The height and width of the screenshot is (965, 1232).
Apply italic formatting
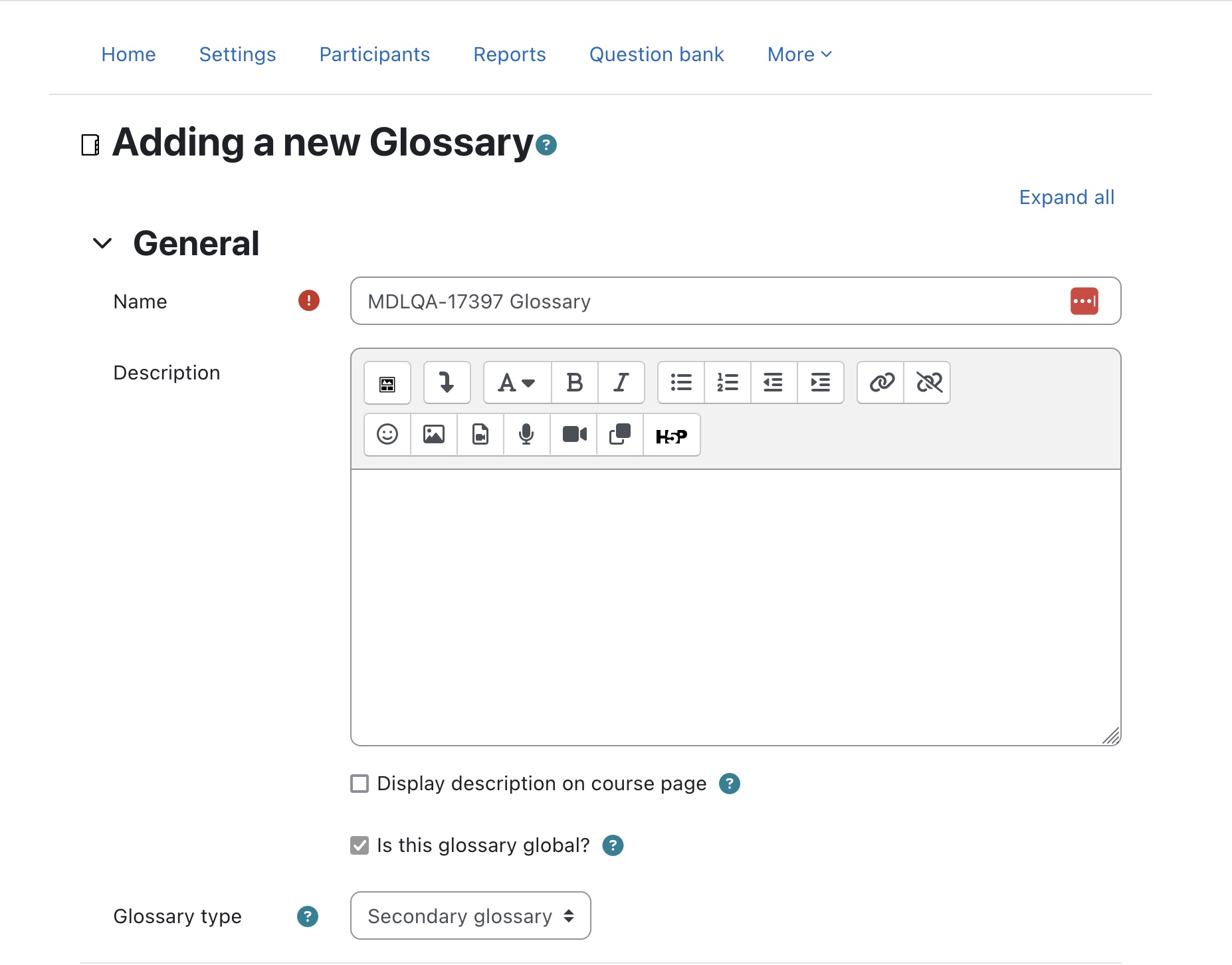coord(621,383)
